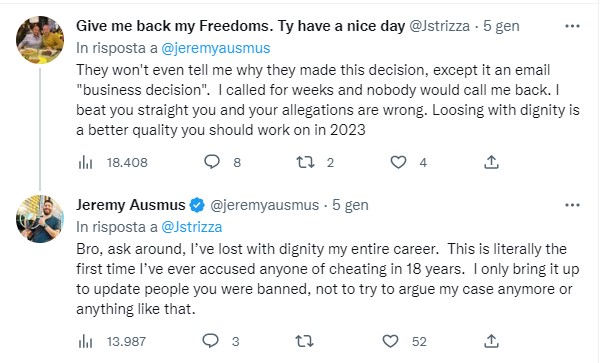Open Jeremy Ausmus display name profile
605x363 pixels.
click(130, 205)
